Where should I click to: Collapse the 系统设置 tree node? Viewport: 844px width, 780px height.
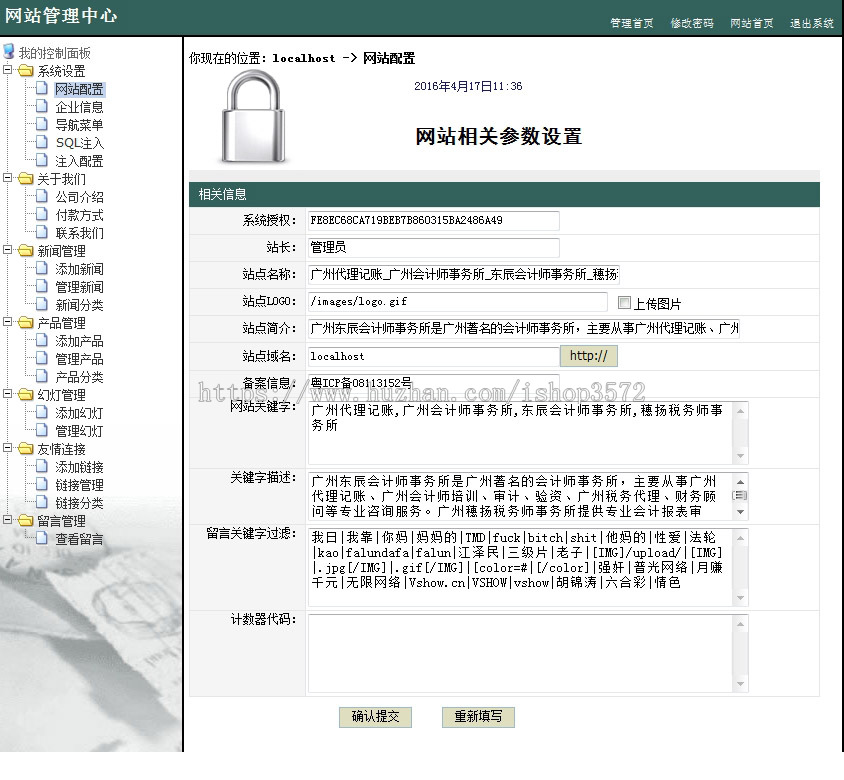tap(9, 71)
